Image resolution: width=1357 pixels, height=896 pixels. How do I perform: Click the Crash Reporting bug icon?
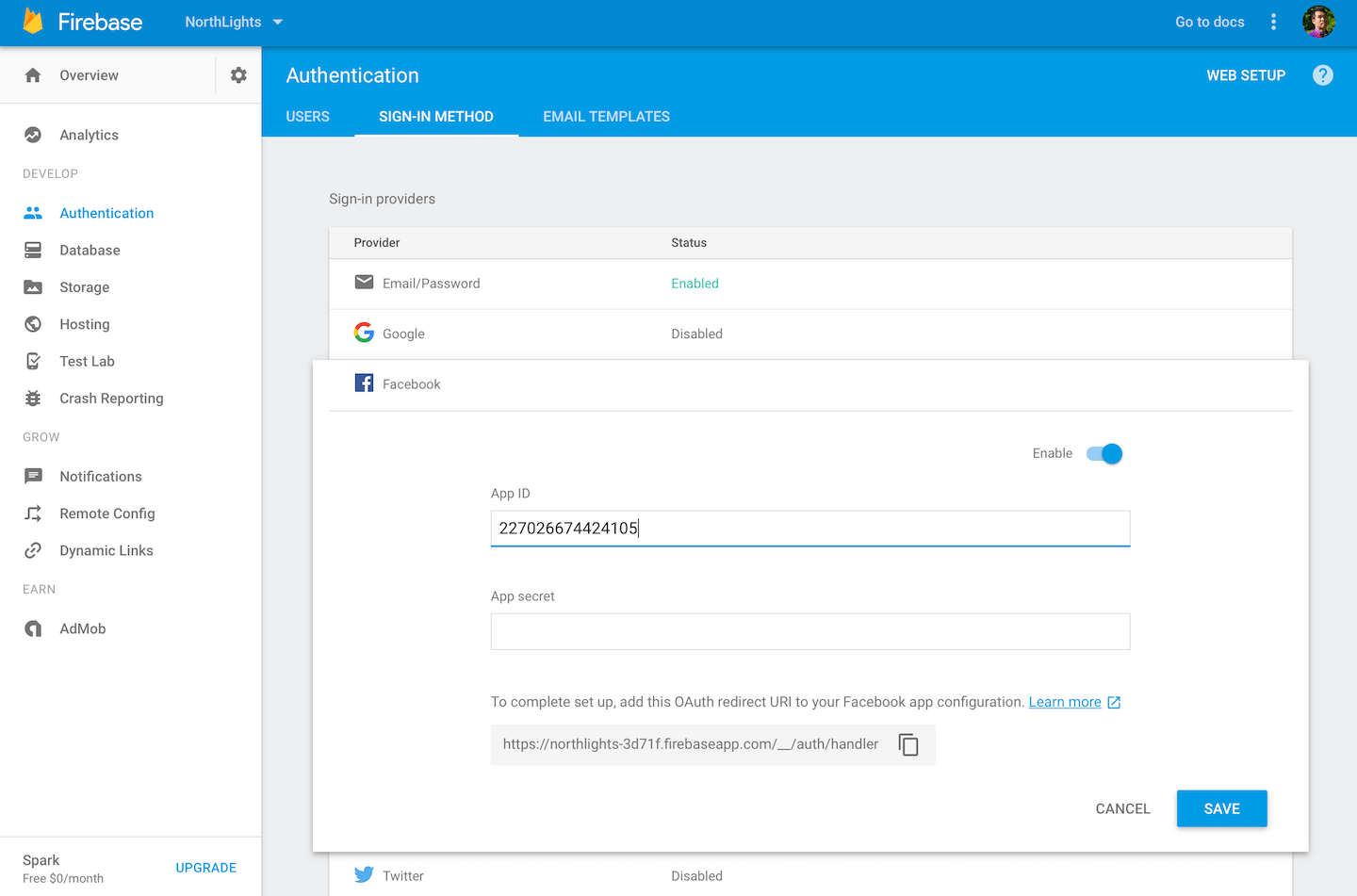pos(33,399)
